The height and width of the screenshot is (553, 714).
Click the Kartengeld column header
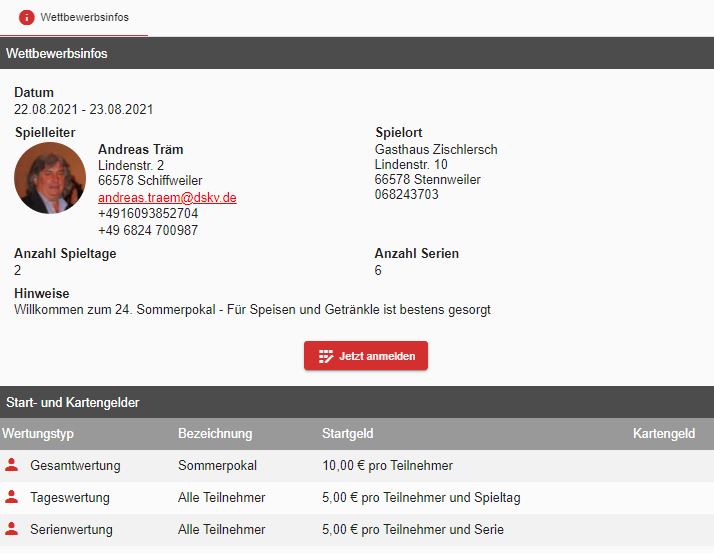[x=664, y=434]
